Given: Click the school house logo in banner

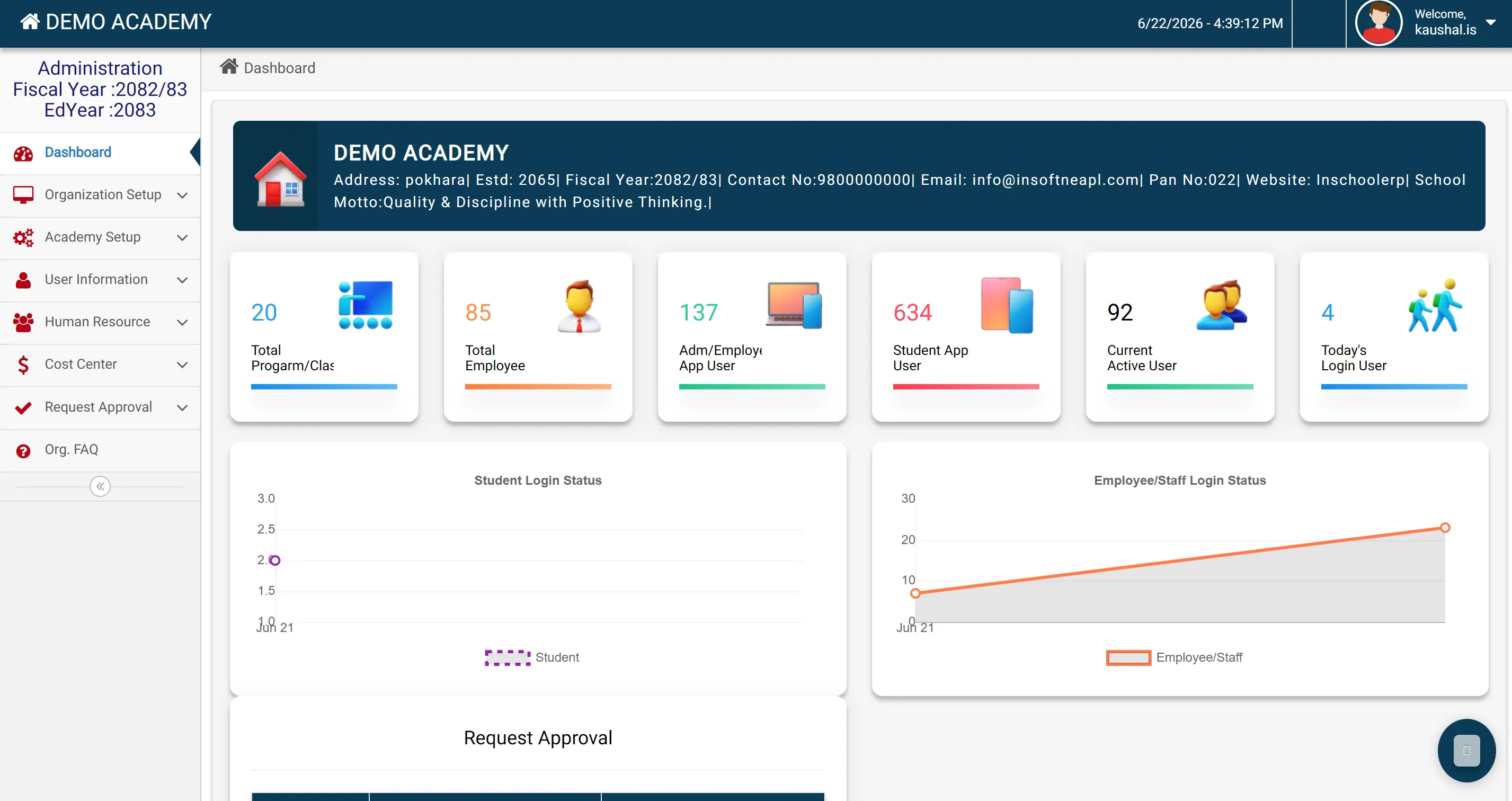Looking at the screenshot, I should [x=281, y=179].
